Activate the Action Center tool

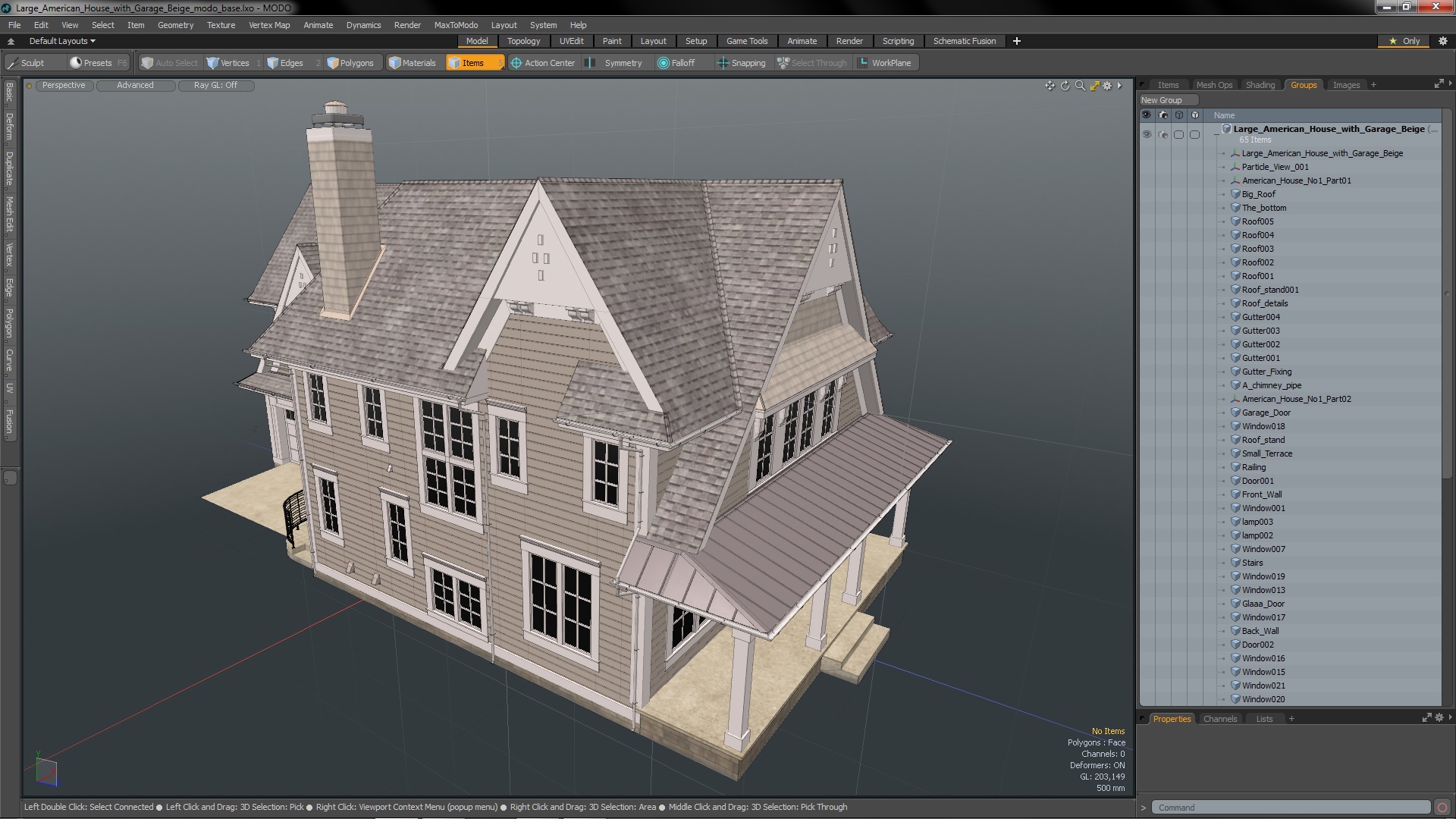pos(542,63)
